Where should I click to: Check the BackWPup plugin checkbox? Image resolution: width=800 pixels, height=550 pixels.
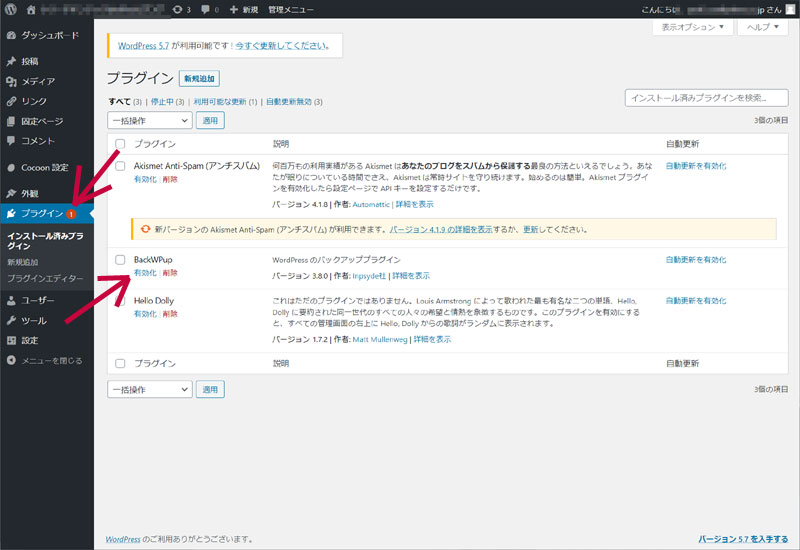120,260
